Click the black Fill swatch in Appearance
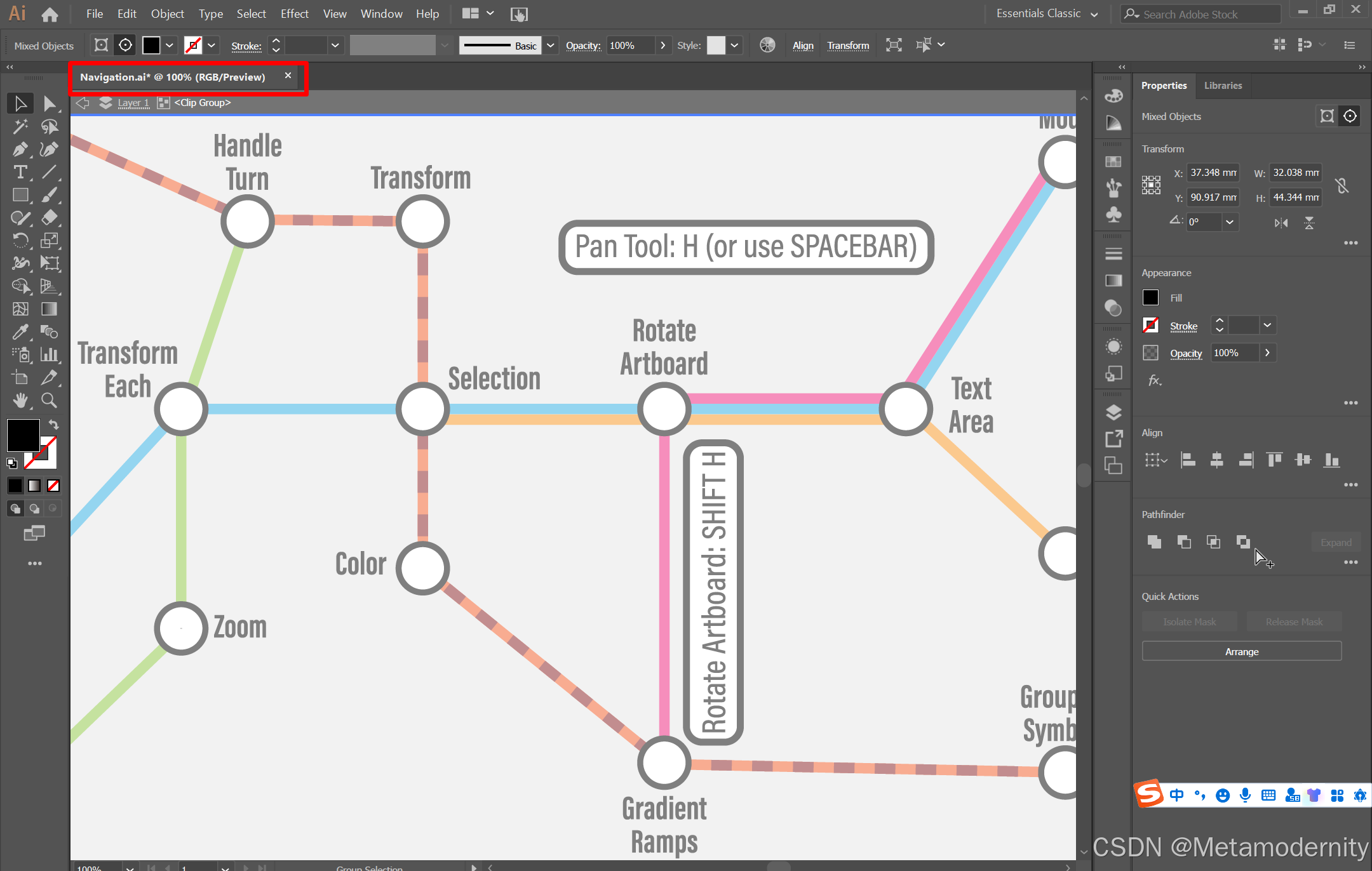 click(x=1150, y=298)
